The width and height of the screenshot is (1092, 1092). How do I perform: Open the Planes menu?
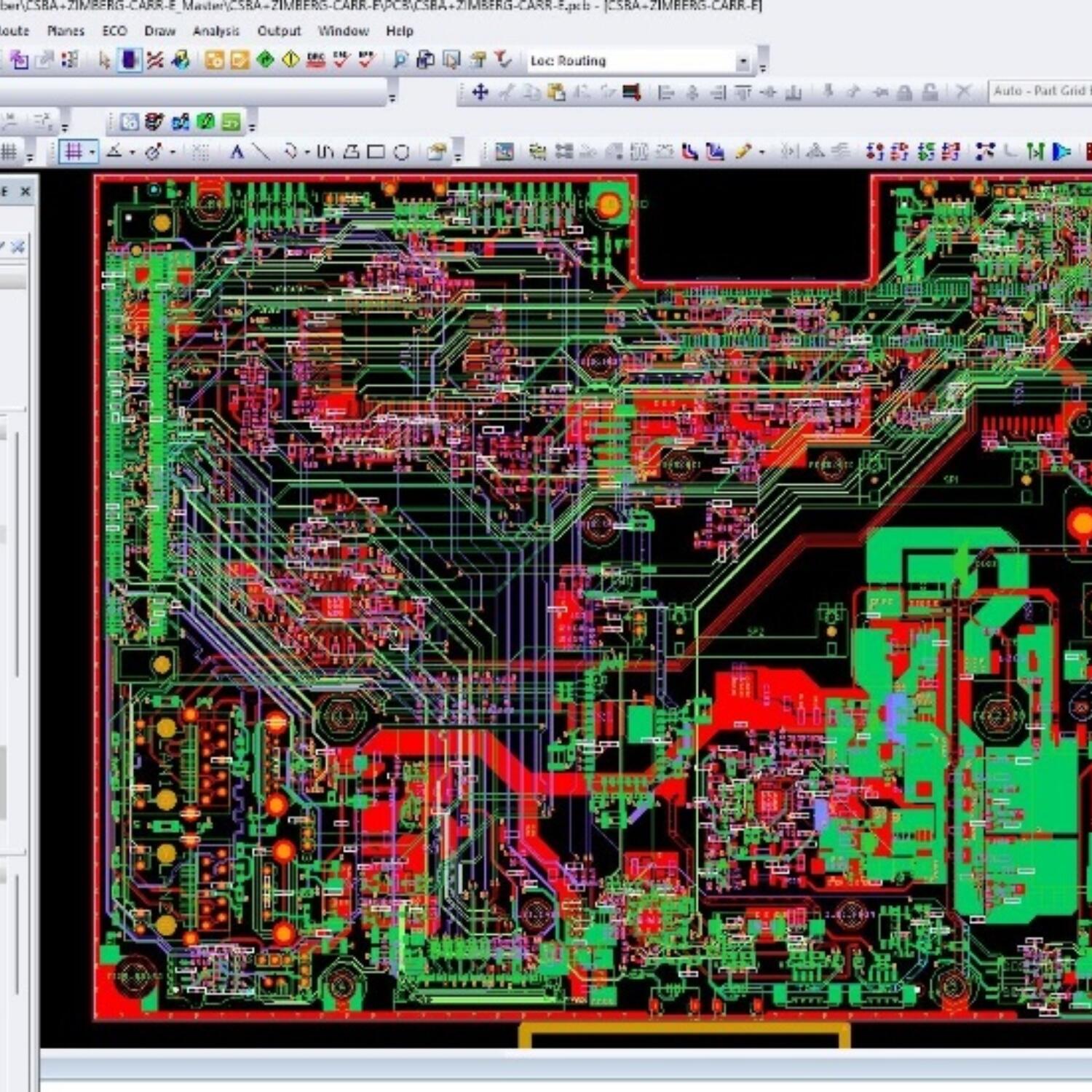[x=66, y=31]
